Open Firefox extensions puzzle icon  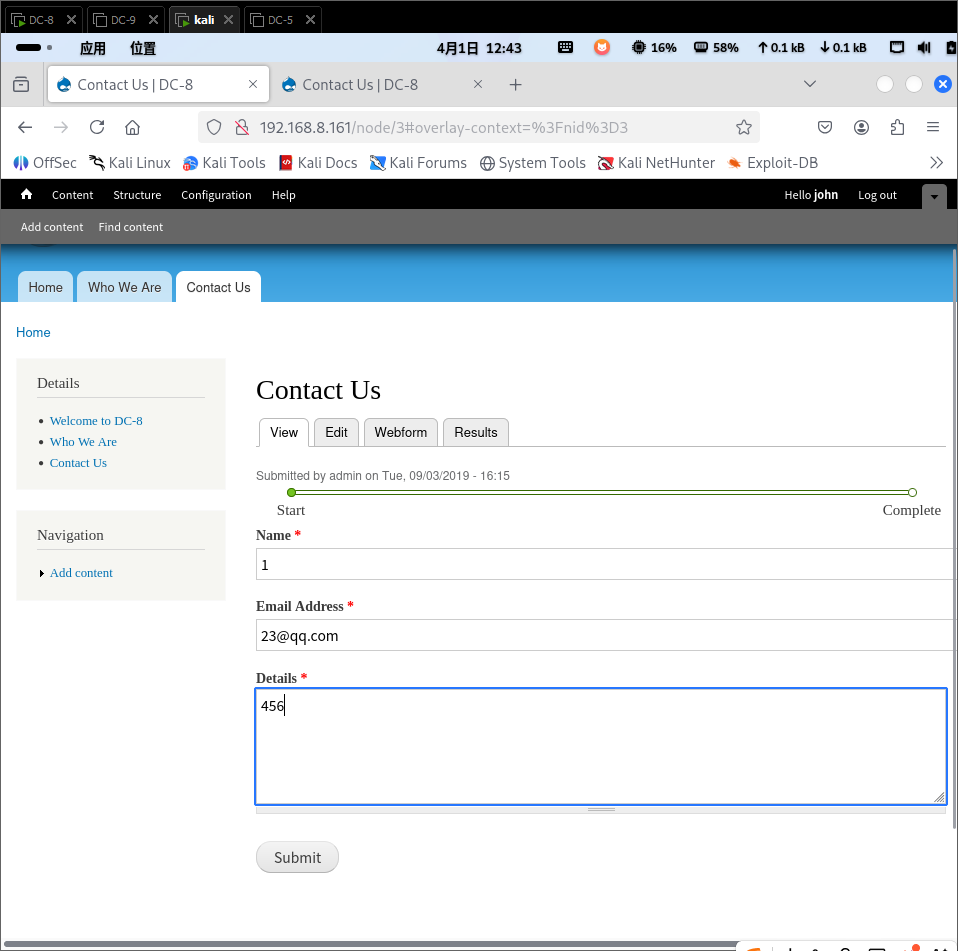(x=897, y=127)
